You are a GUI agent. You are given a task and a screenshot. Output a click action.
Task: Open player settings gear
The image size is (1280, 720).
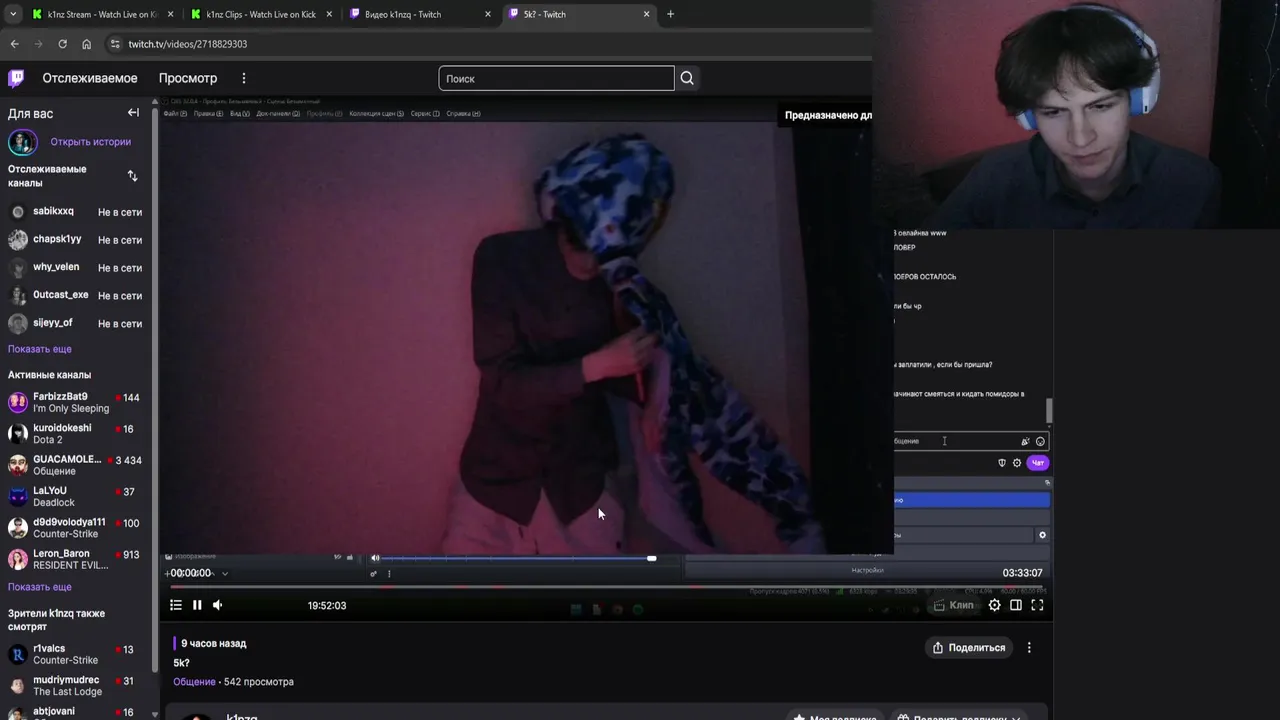[994, 605]
